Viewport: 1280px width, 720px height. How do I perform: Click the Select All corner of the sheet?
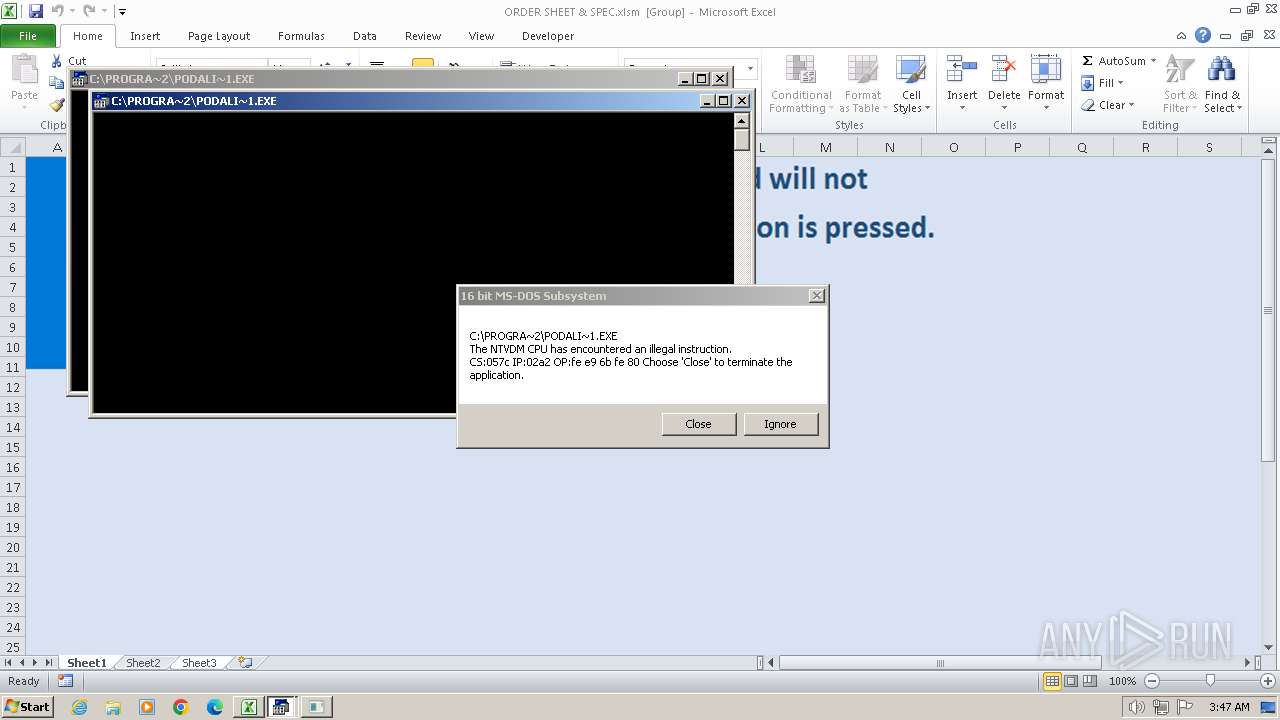12,147
